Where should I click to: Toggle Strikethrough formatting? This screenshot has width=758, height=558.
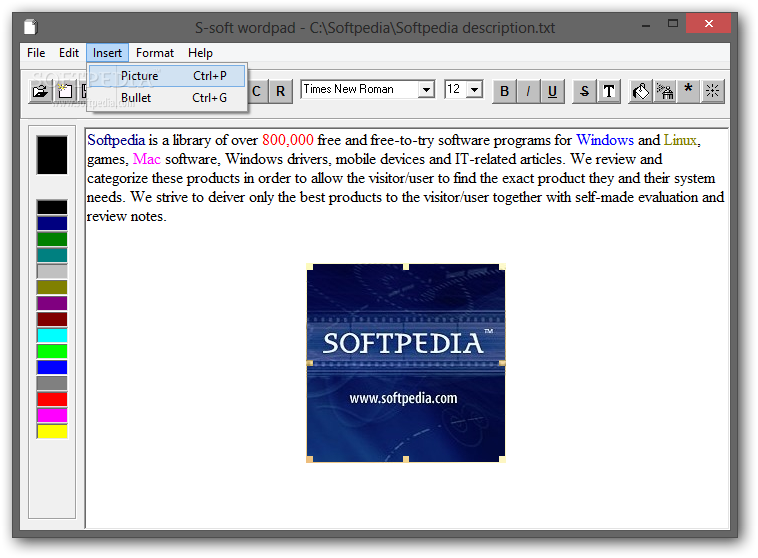point(584,91)
